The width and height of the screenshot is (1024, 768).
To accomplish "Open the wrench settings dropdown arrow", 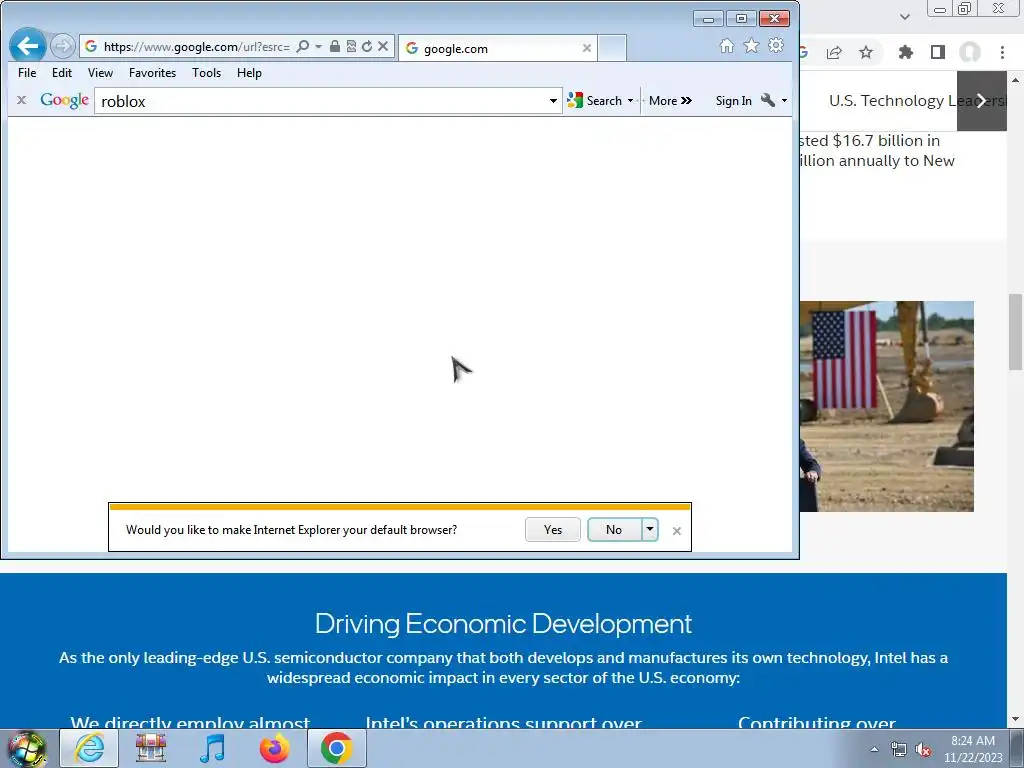I will point(784,101).
